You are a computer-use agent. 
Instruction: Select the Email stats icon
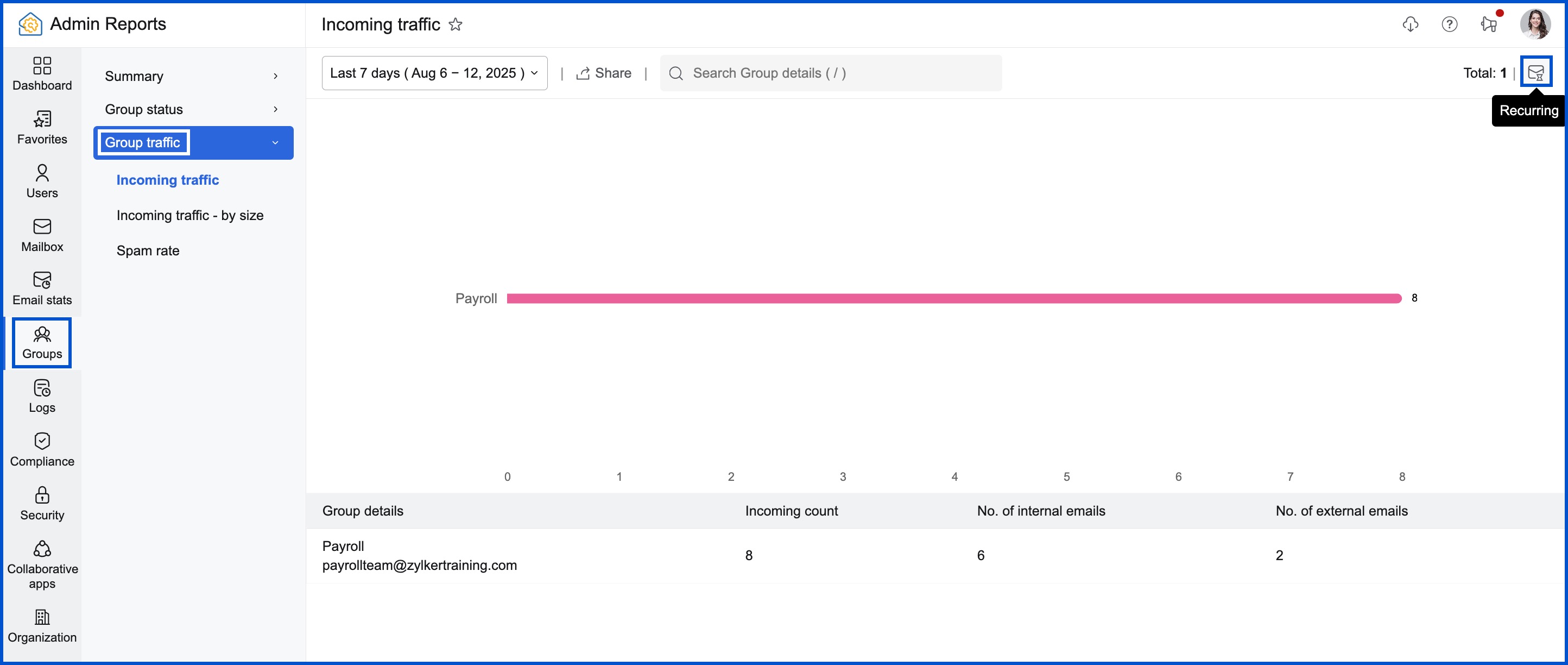point(41,287)
